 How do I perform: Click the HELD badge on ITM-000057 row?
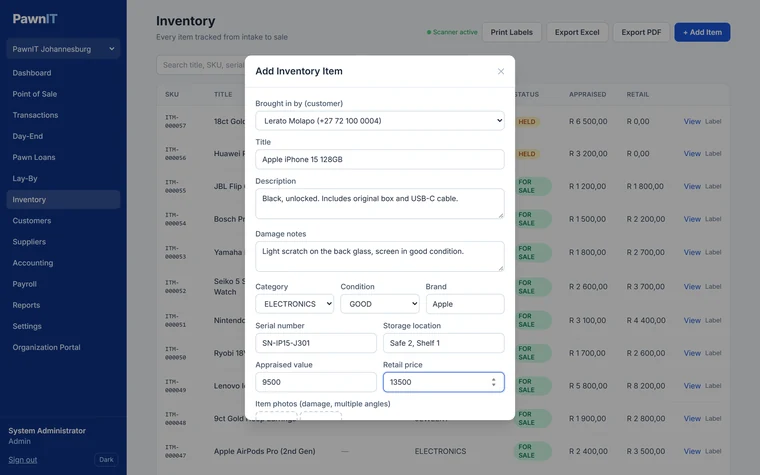(x=526, y=122)
